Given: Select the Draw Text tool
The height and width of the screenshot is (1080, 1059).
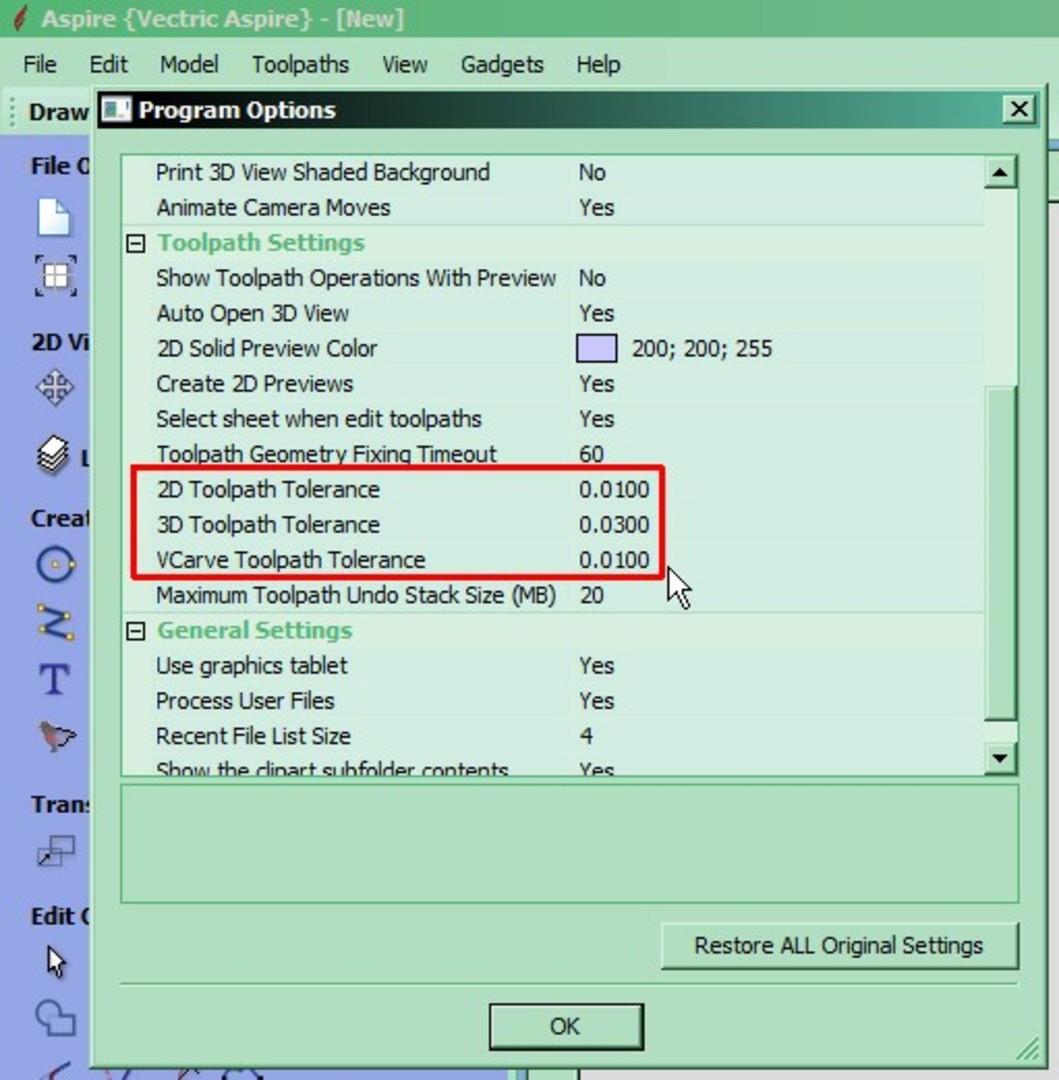Looking at the screenshot, I should pyautogui.click(x=54, y=679).
